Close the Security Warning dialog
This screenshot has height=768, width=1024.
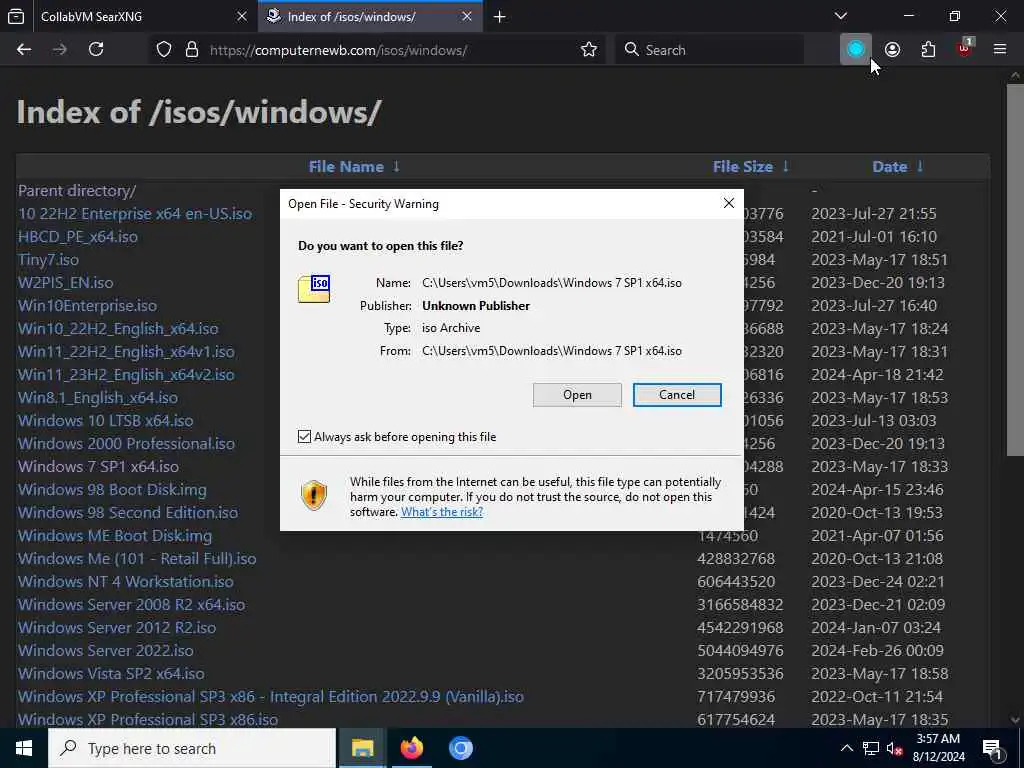(x=729, y=203)
